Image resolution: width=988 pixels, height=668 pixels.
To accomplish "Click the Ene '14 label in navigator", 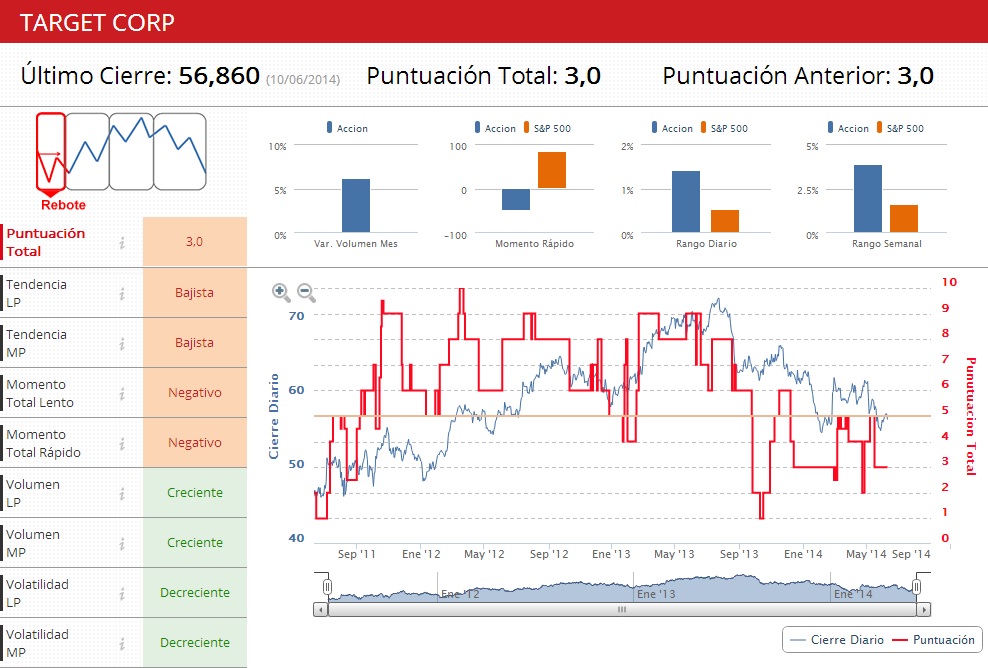I will pos(853,594).
